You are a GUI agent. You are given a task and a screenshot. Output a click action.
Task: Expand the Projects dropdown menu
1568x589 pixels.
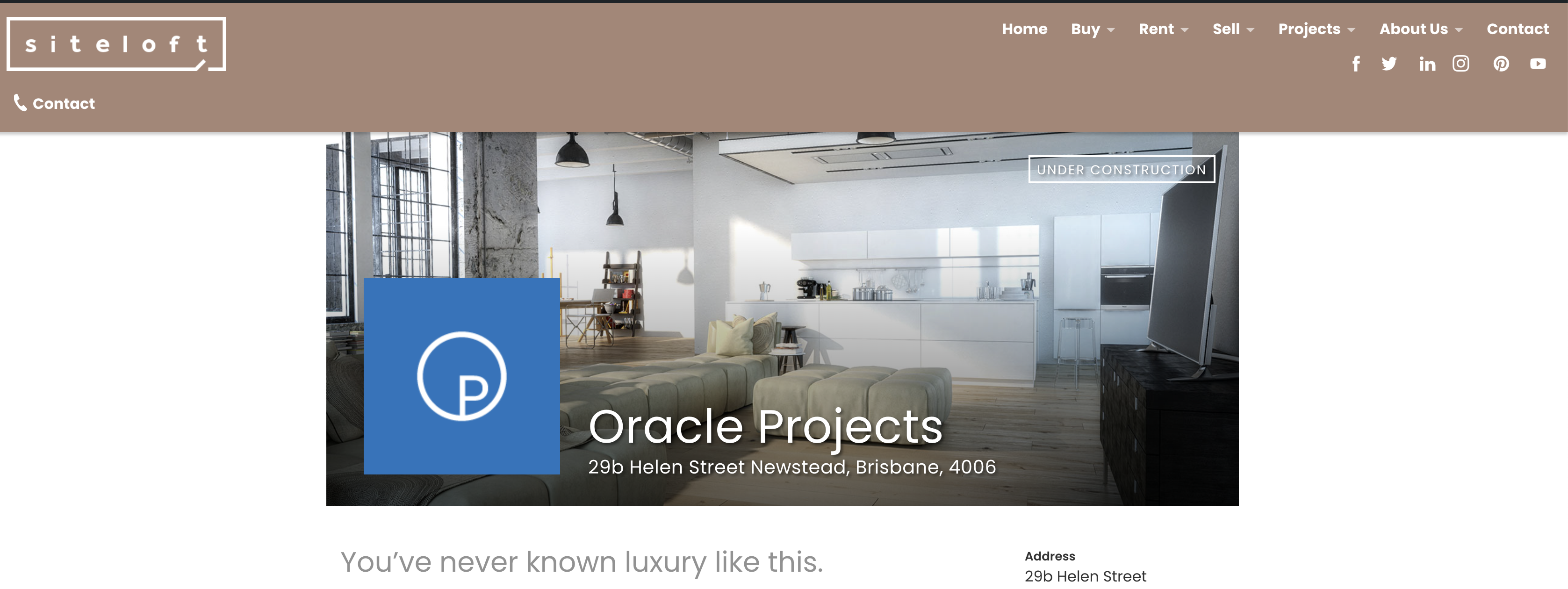click(x=1316, y=29)
